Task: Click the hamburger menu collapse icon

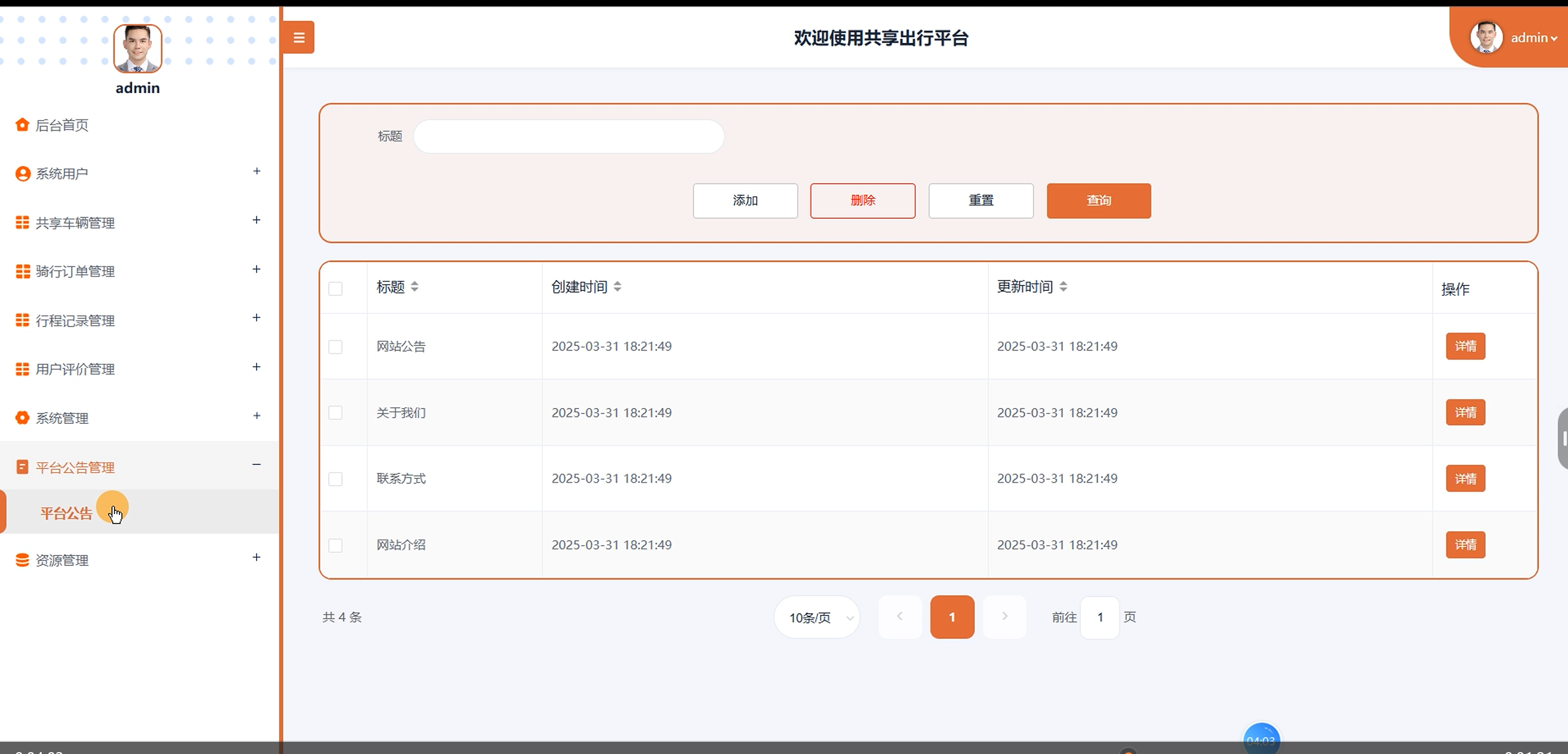Action: (x=298, y=37)
